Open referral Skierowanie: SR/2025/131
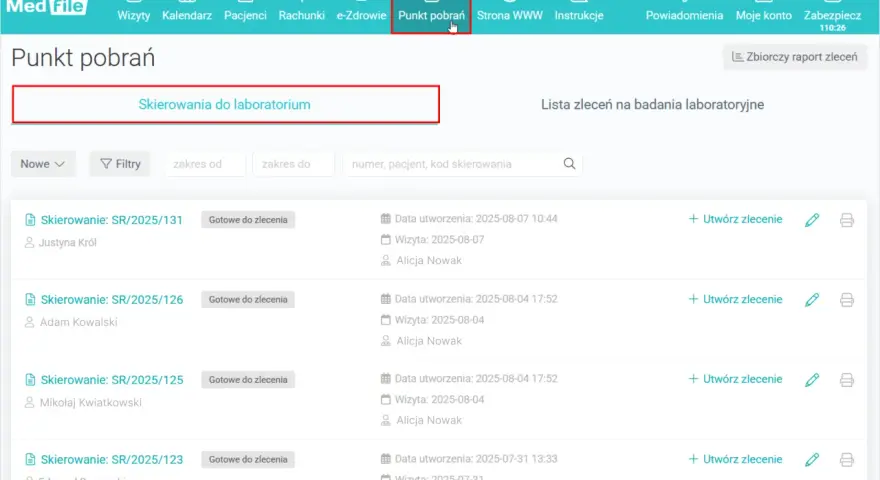 (112, 220)
